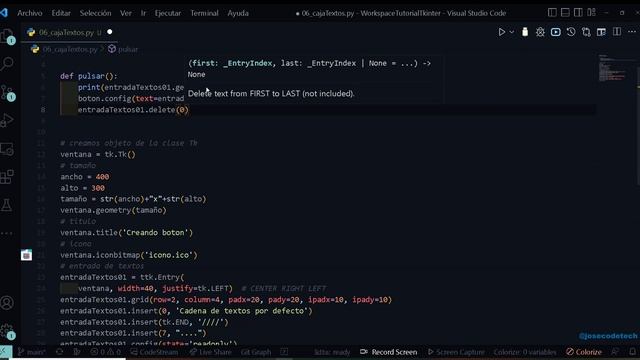The width and height of the screenshot is (640, 360).
Task: Open the Manage gear menu
Action: (x=7, y=331)
